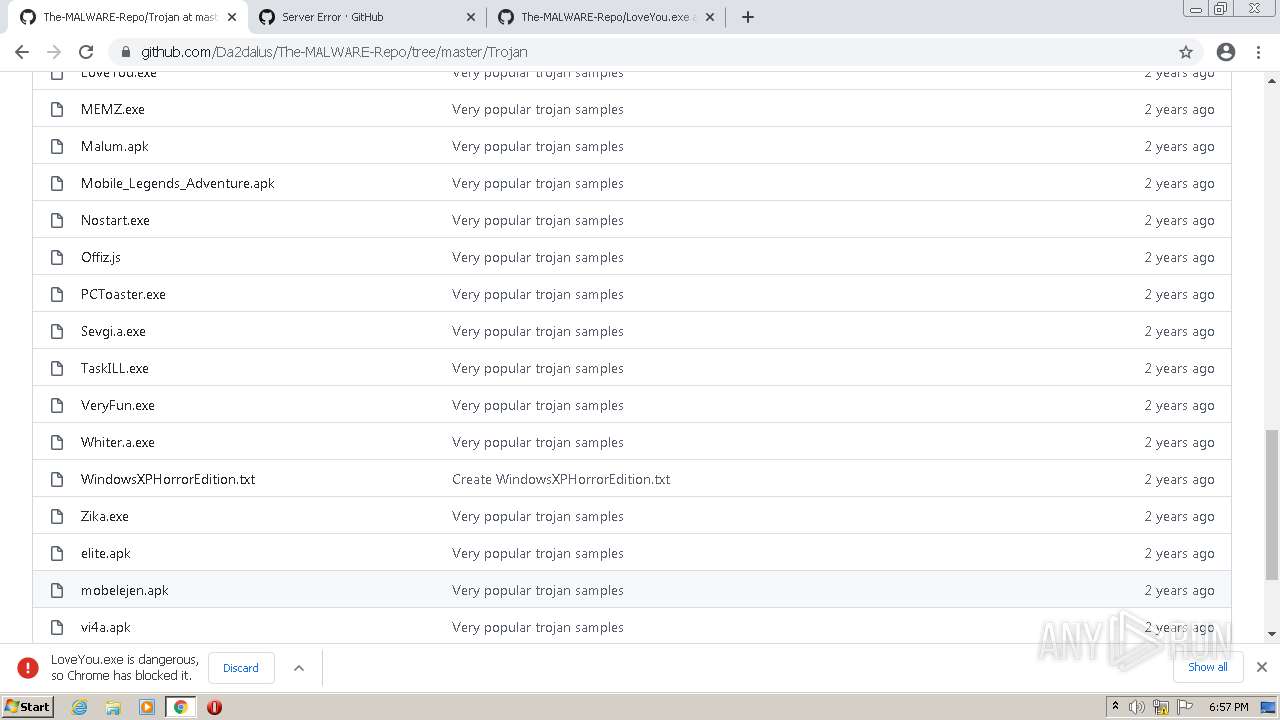Open the TaskILL.exe file link
Screen dimensions: 1280x720
[115, 368]
